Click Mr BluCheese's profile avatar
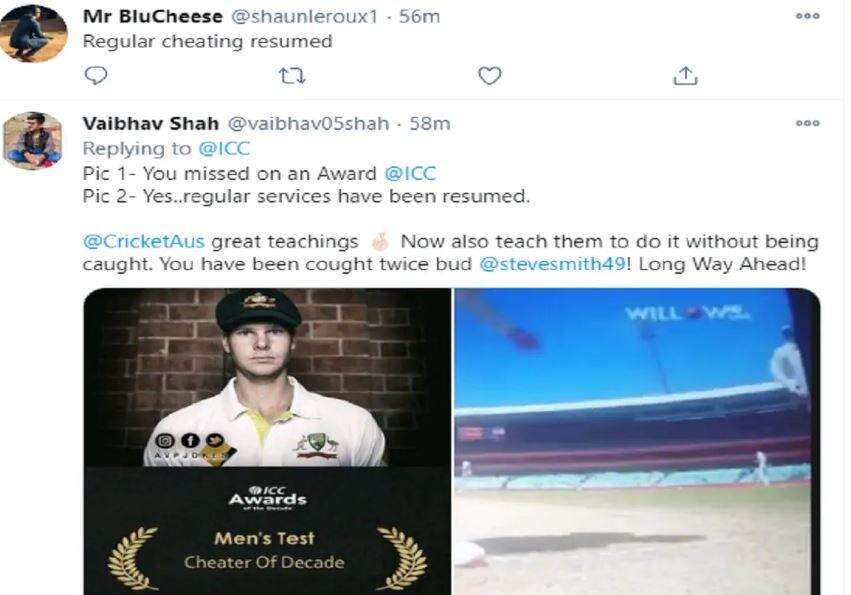This screenshot has width=851, height=595. (33, 25)
